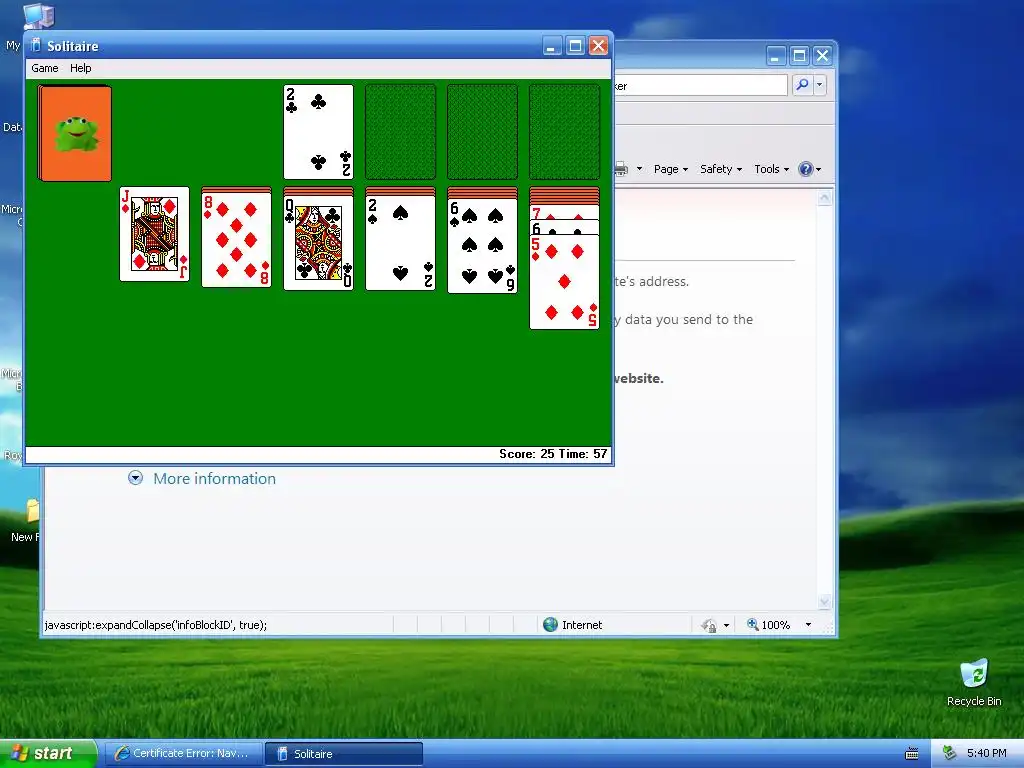Open the print options dropdown arrow

click(x=639, y=169)
